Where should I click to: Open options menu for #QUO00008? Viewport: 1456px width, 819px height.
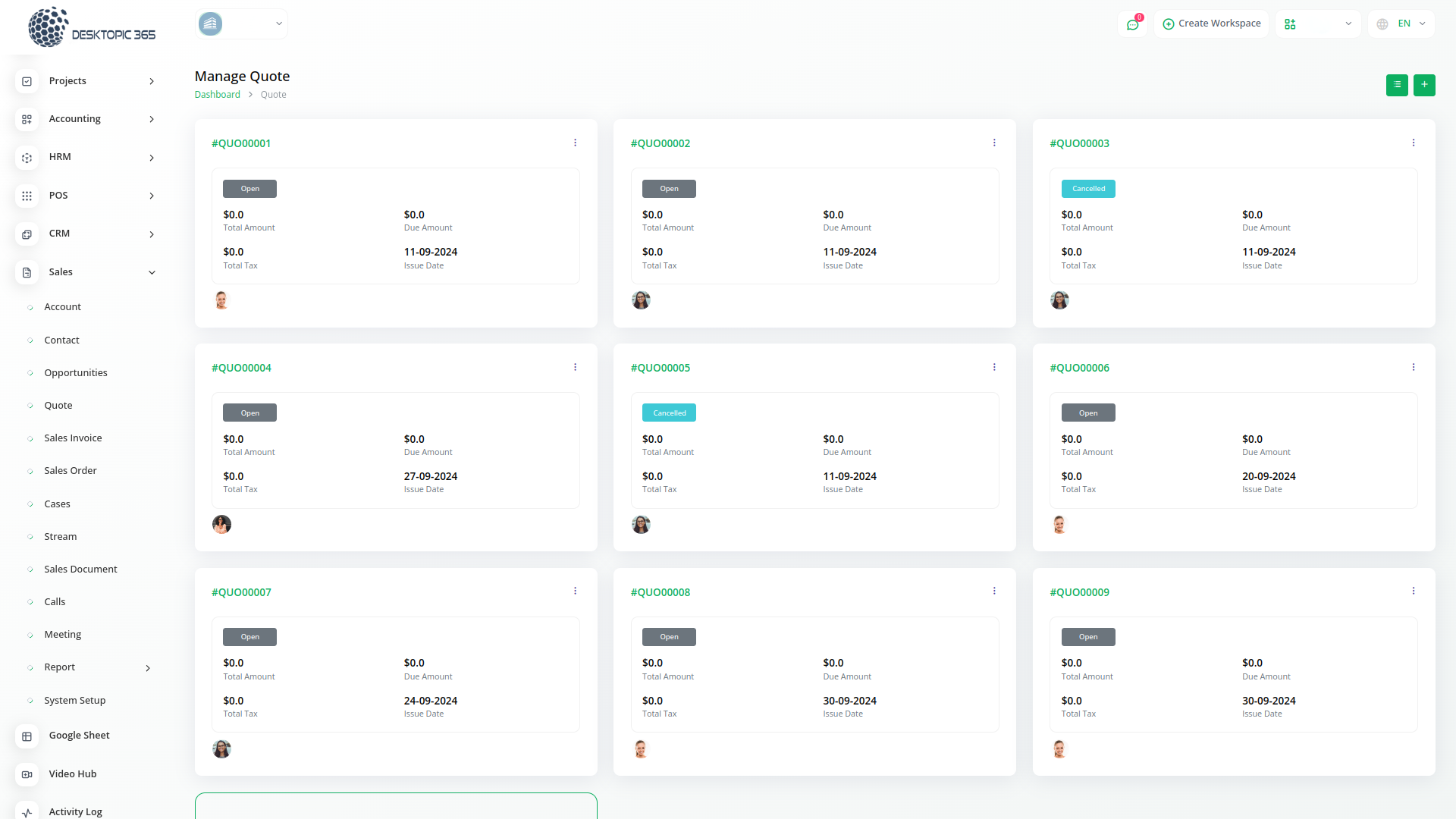tap(994, 591)
